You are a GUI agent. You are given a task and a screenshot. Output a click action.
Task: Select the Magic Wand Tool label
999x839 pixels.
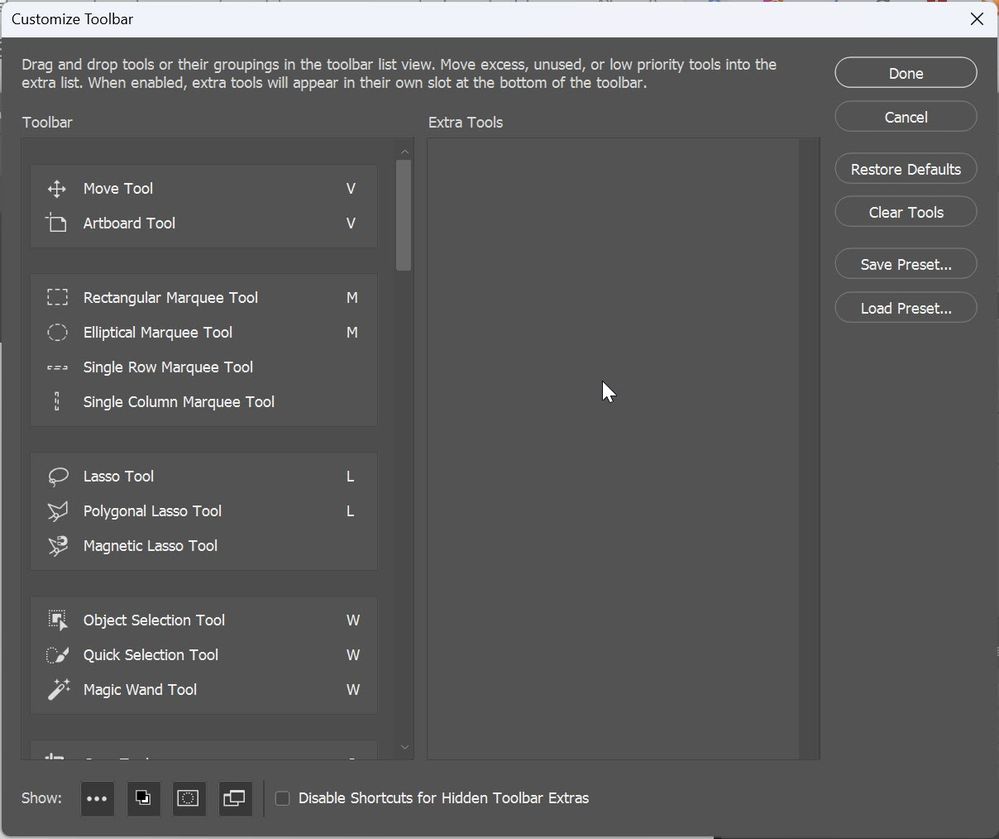click(140, 690)
